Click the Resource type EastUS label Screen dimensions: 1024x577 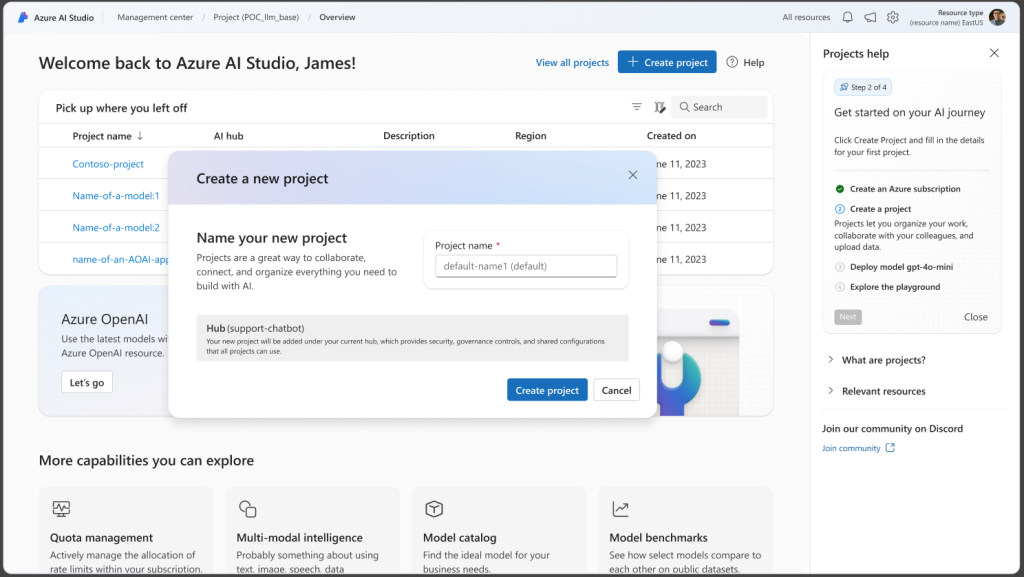coord(946,18)
